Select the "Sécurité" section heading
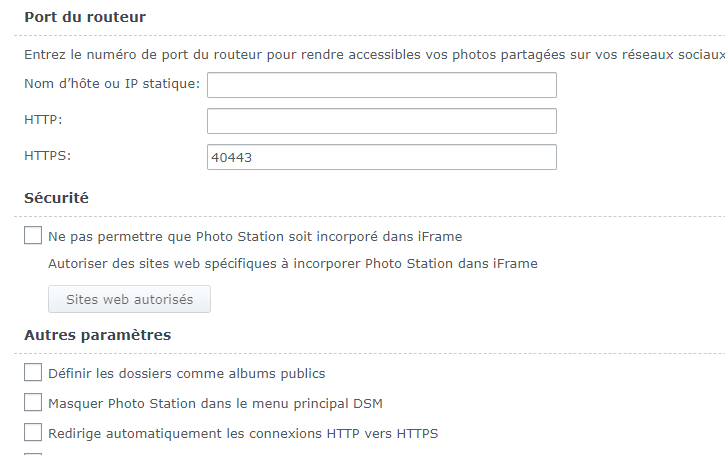725x455 pixels. click(56, 198)
